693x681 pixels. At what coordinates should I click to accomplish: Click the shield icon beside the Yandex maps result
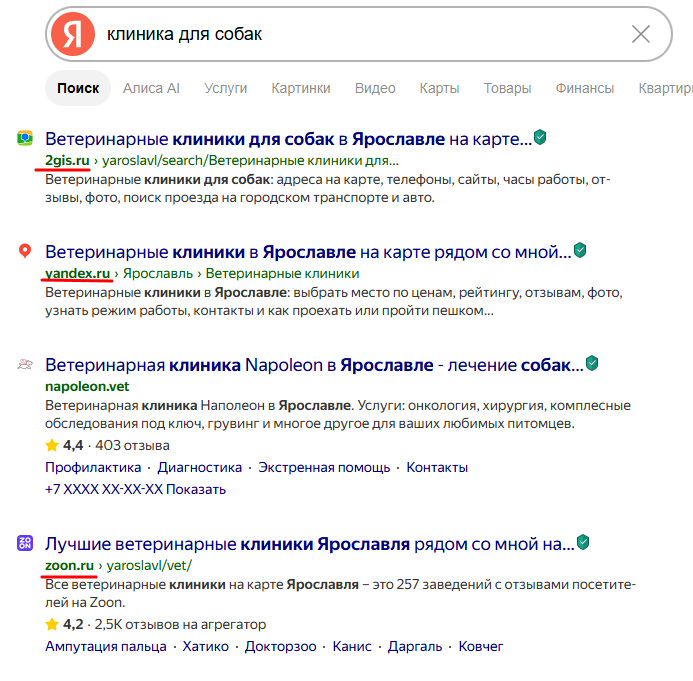click(580, 251)
